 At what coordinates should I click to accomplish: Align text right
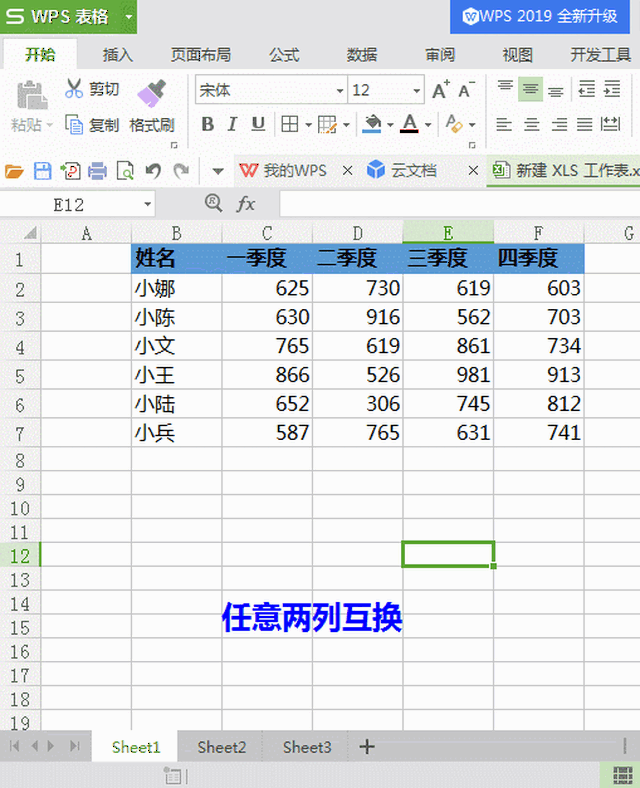[559, 124]
